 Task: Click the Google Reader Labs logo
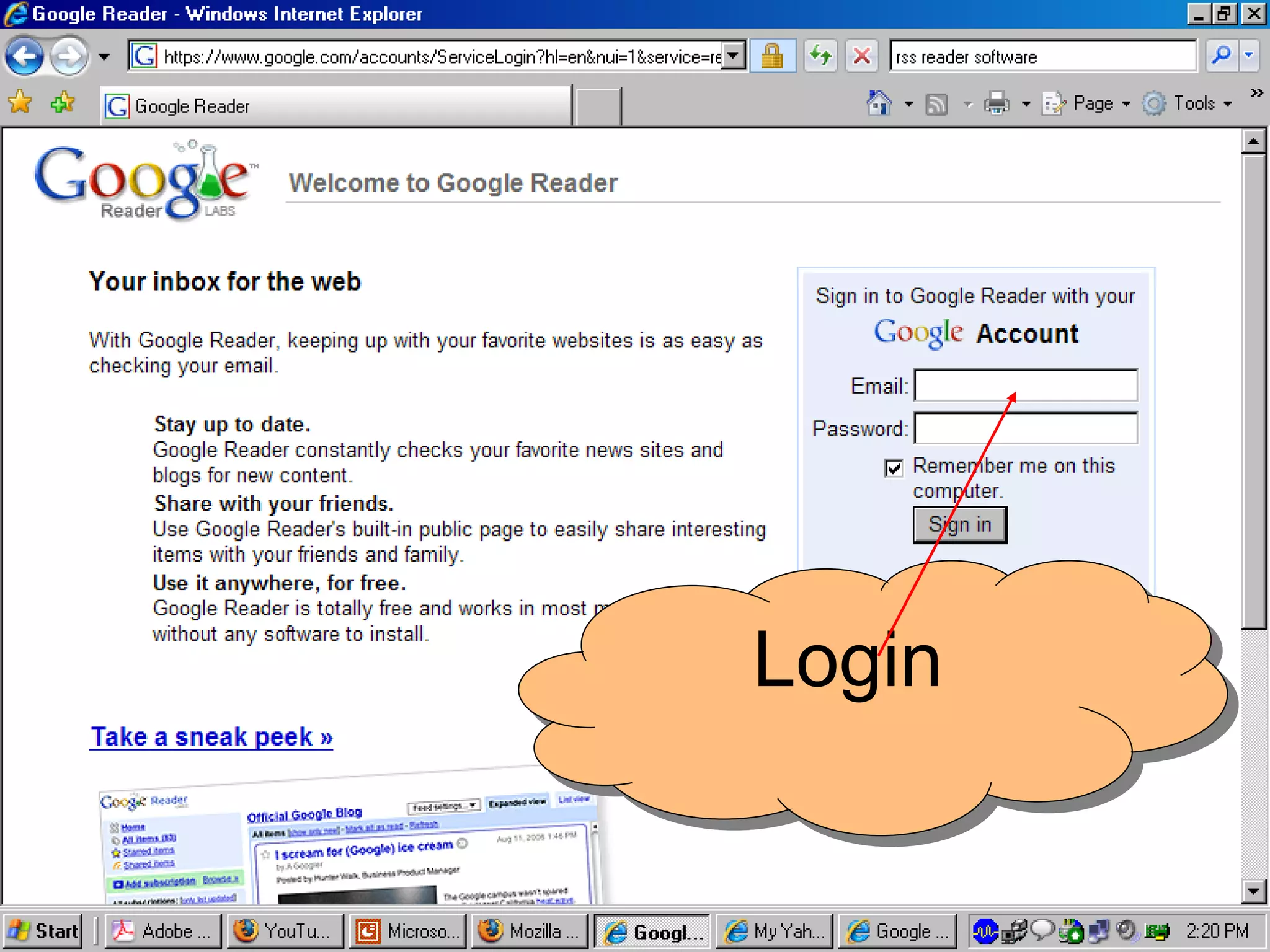point(146,181)
